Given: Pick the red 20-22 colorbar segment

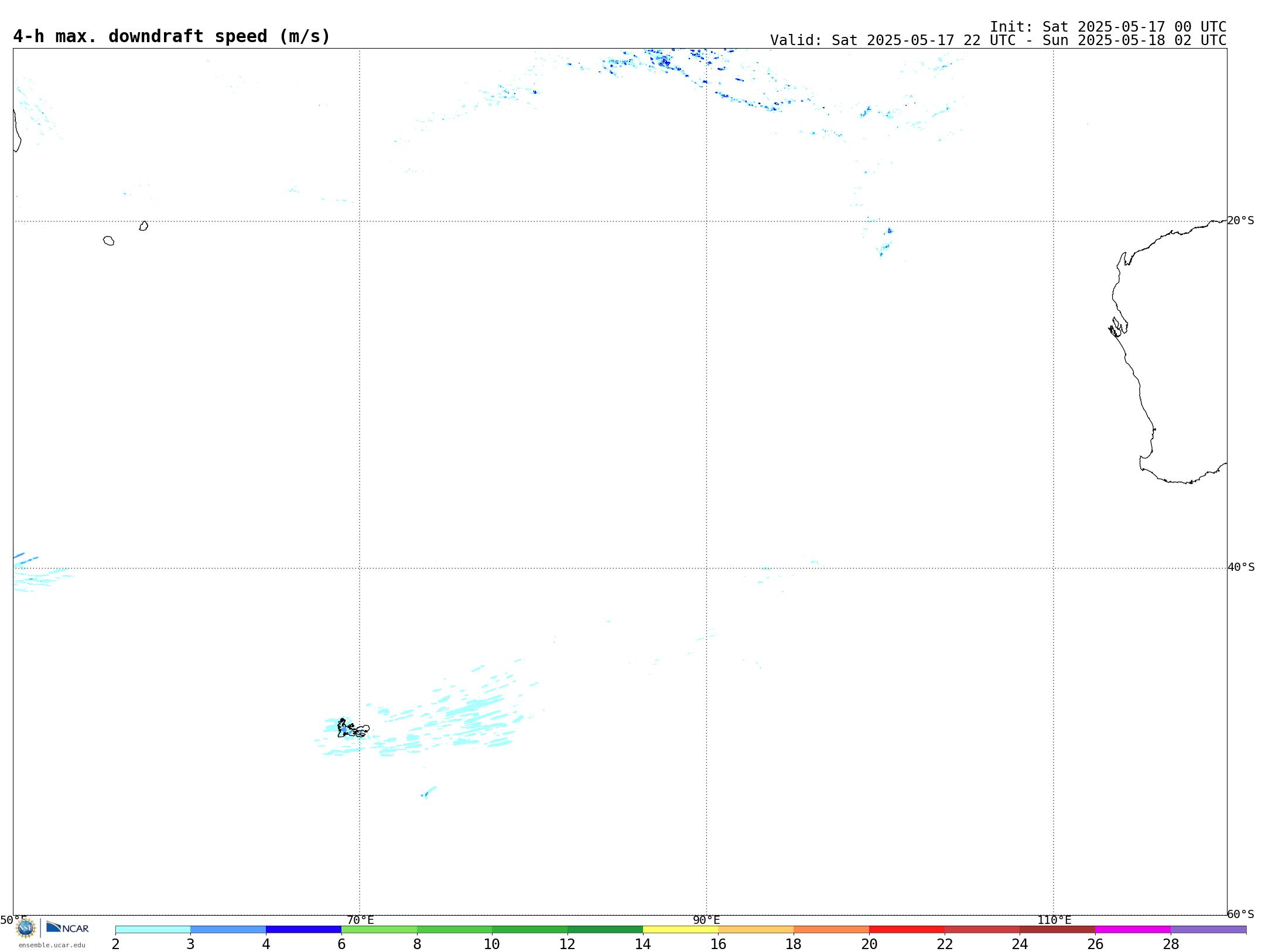Looking at the screenshot, I should click(907, 929).
